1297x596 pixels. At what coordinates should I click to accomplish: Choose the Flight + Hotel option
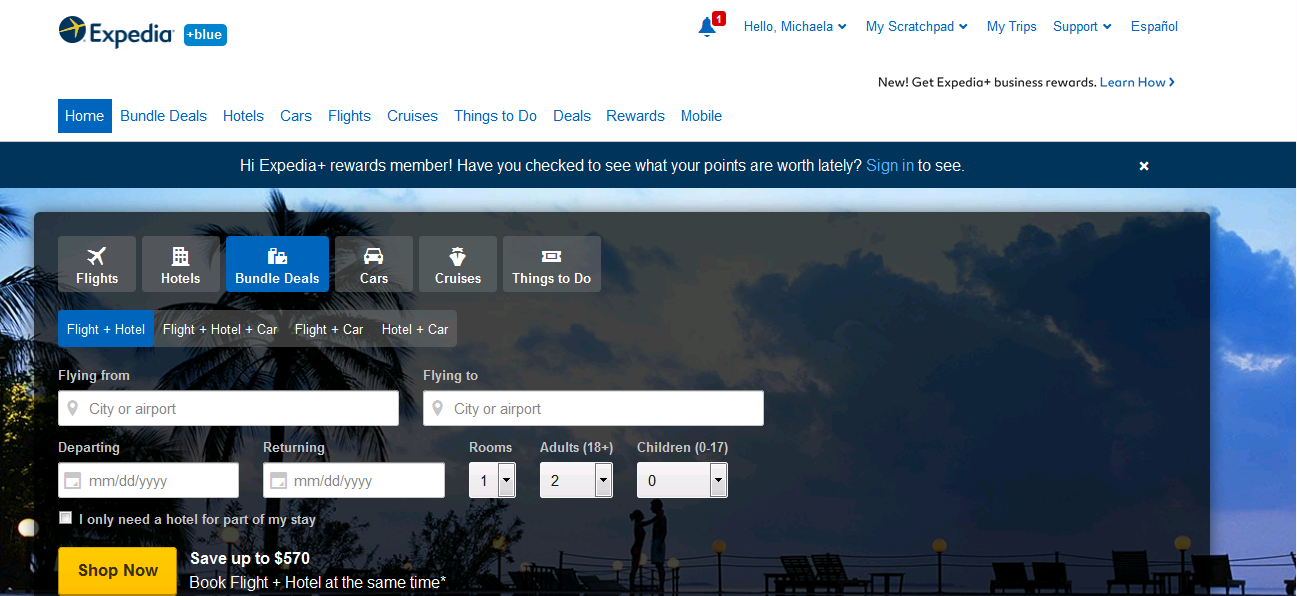106,329
